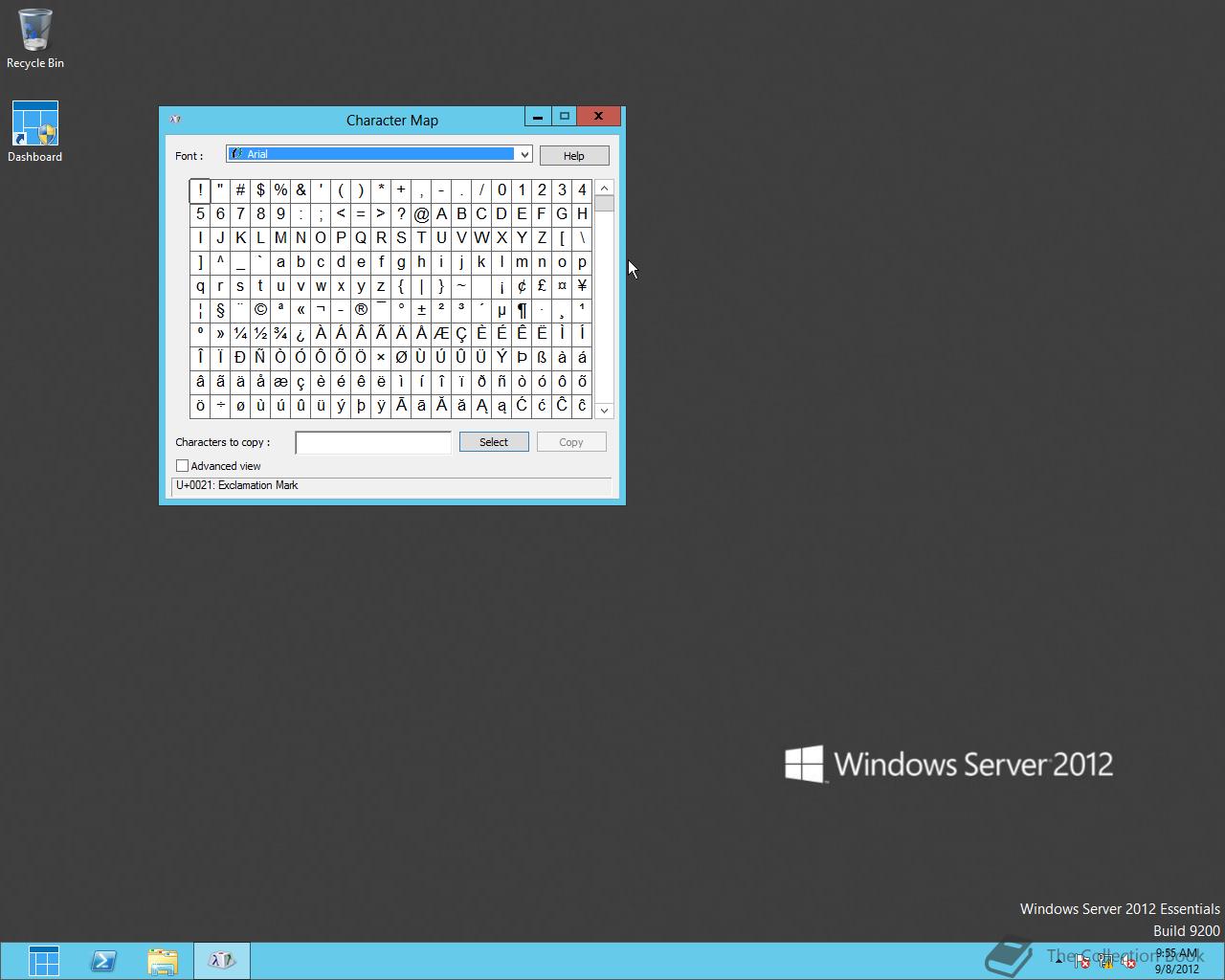Select the inverted question mark ¿ cell
1225x980 pixels.
(301, 334)
